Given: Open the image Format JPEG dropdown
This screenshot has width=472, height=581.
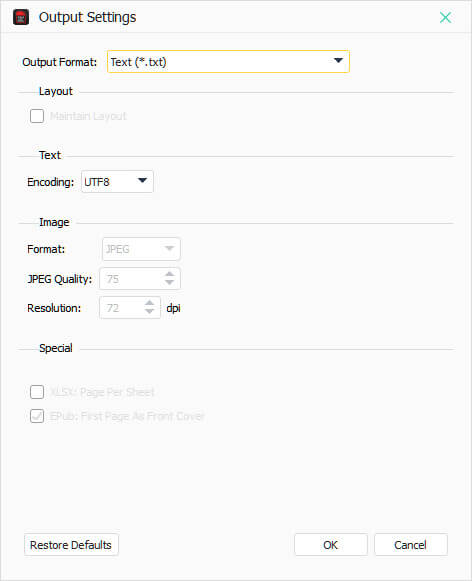Looking at the screenshot, I should pyautogui.click(x=141, y=249).
